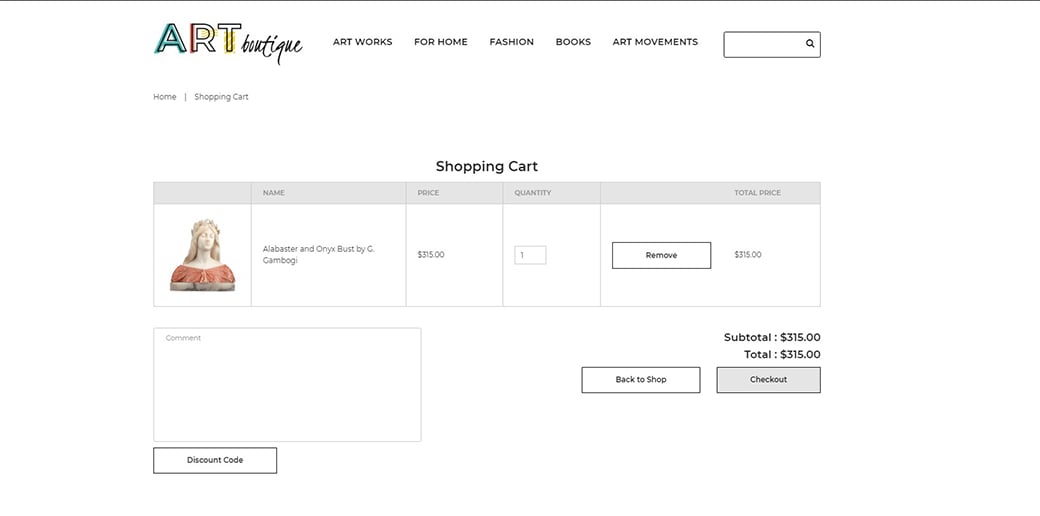Focus the search text field
1040x516 pixels.
(763, 44)
